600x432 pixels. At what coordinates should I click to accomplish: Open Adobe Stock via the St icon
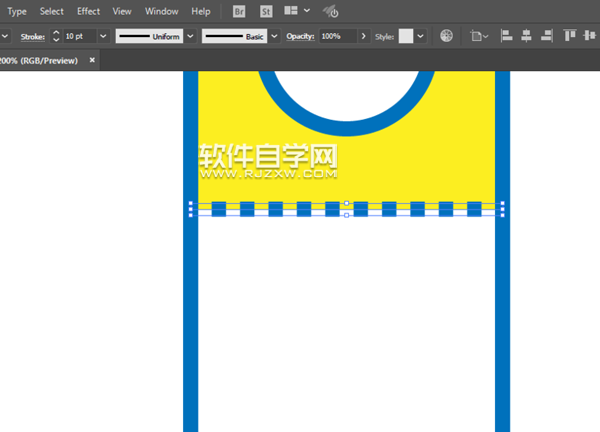pyautogui.click(x=266, y=11)
